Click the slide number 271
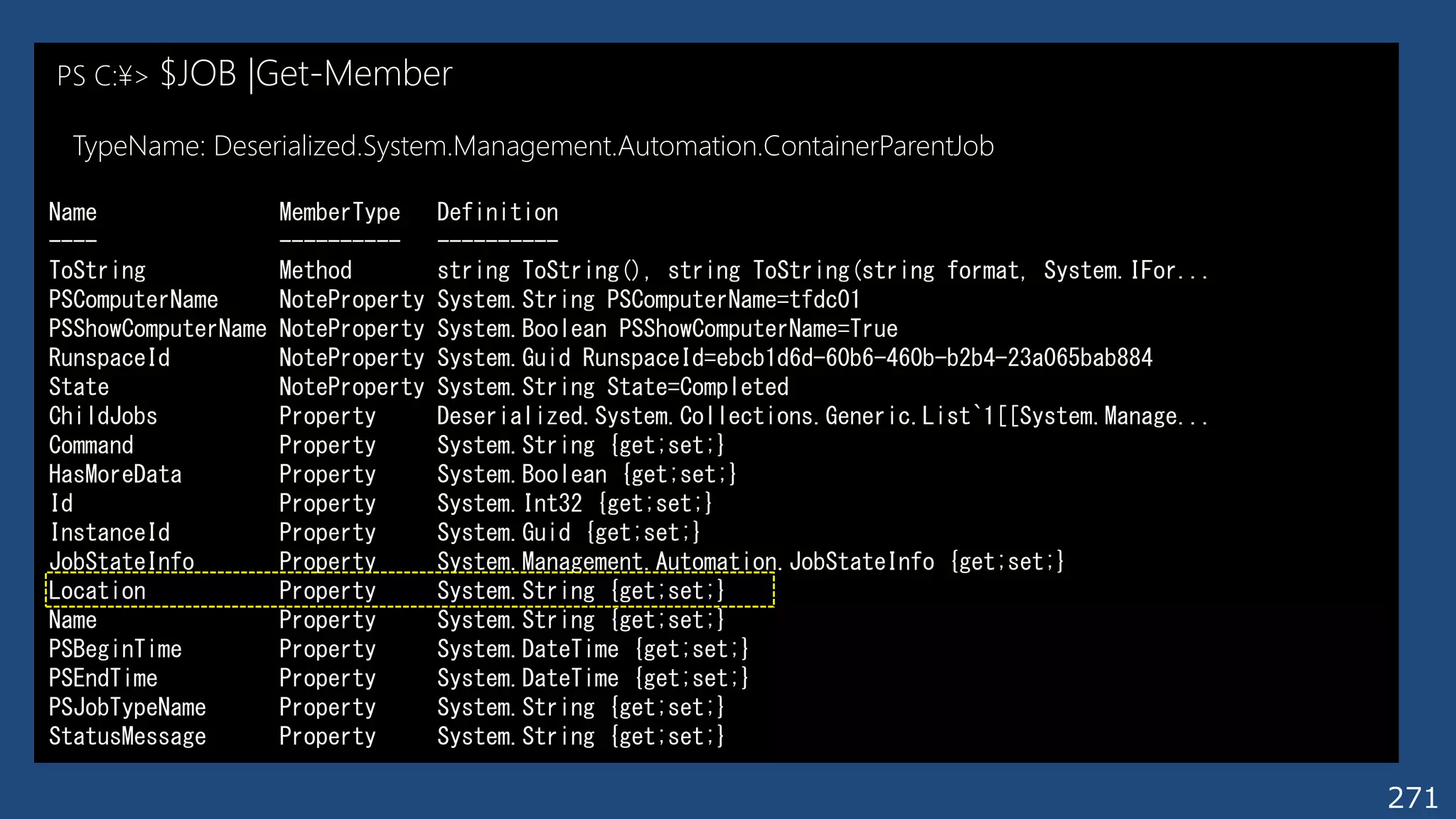The height and width of the screenshot is (819, 1456). 1412,798
